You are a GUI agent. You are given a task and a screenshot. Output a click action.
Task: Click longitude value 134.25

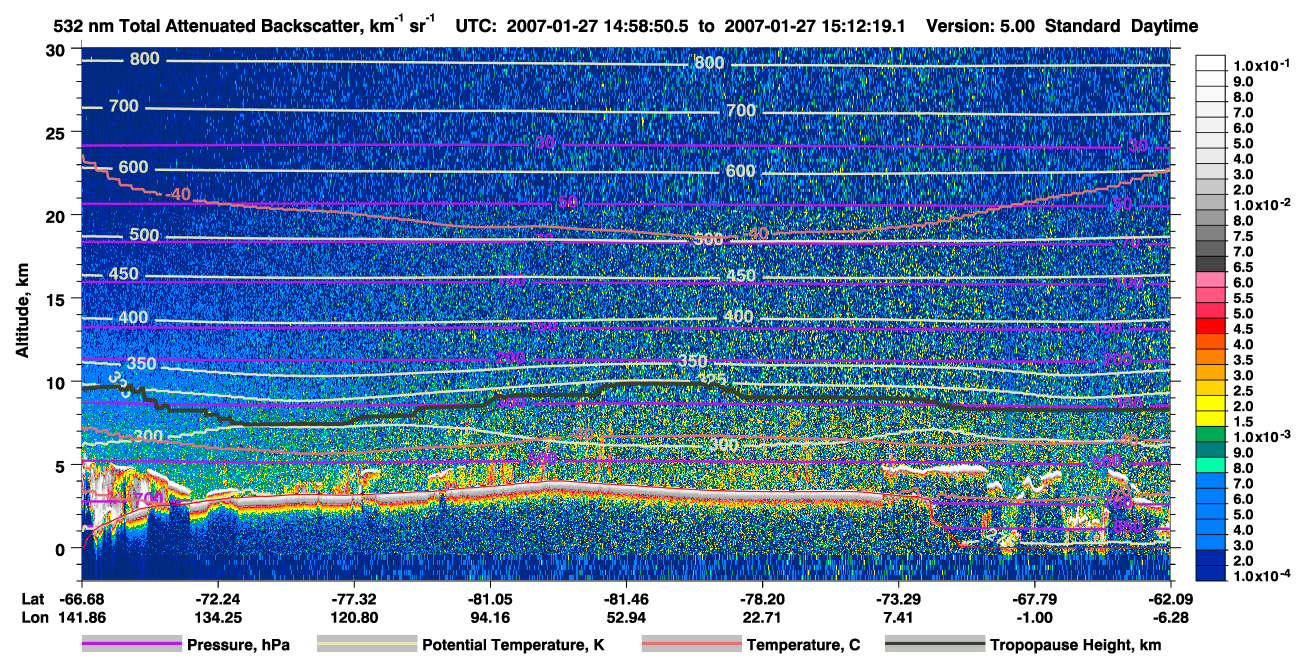[216, 618]
